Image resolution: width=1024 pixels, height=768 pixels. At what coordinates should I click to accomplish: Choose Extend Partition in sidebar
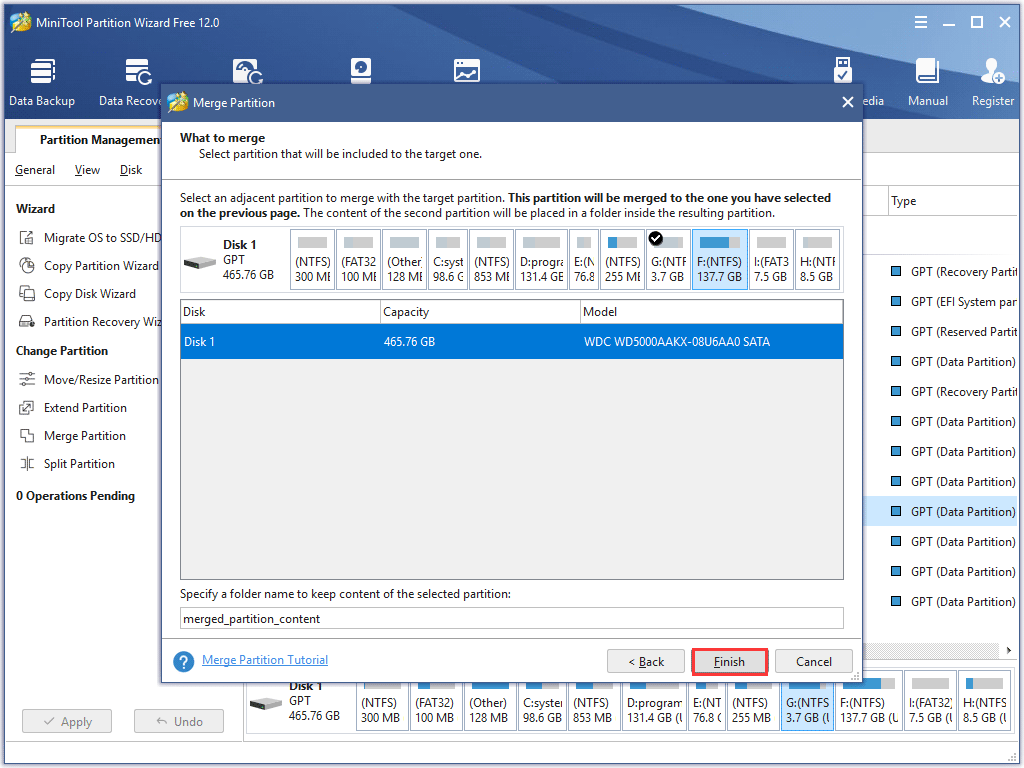73,408
